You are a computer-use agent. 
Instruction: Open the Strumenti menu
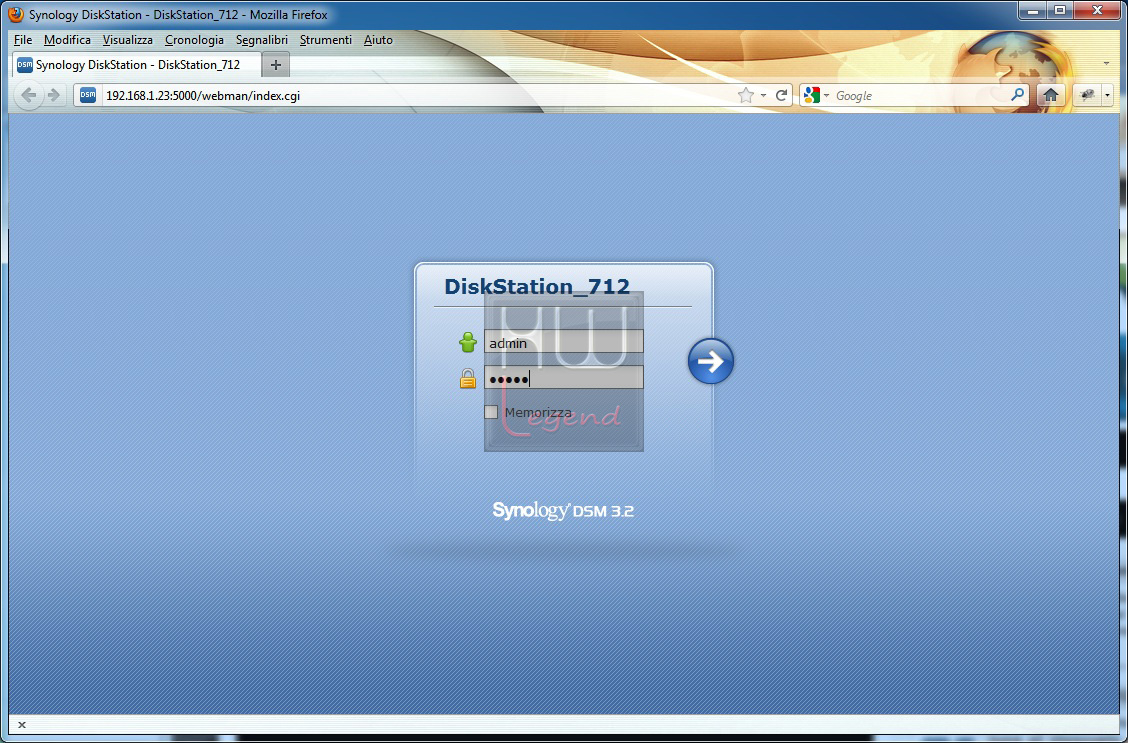[326, 40]
